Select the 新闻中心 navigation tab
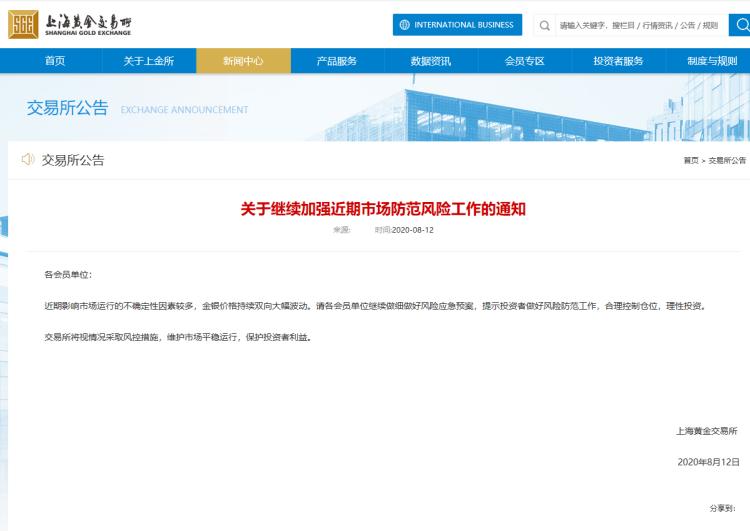The height and width of the screenshot is (531, 750). [243, 61]
